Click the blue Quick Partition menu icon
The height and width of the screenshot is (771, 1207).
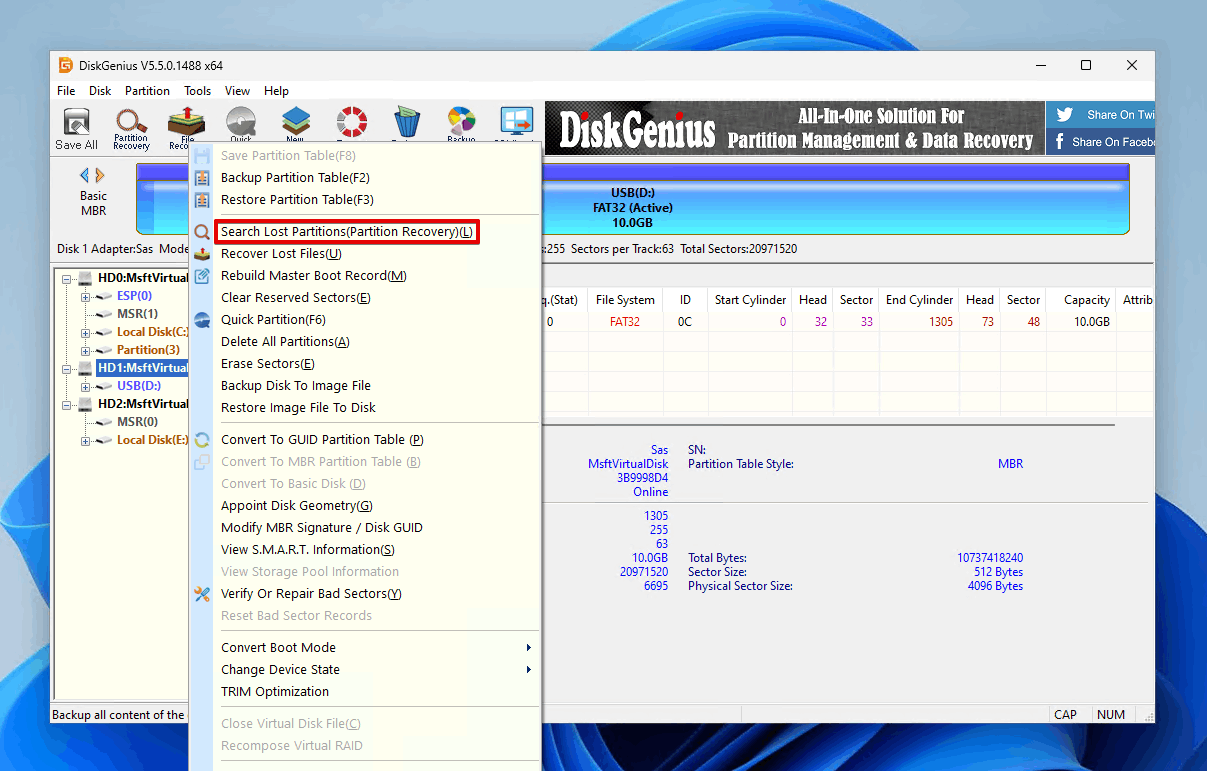(x=202, y=320)
